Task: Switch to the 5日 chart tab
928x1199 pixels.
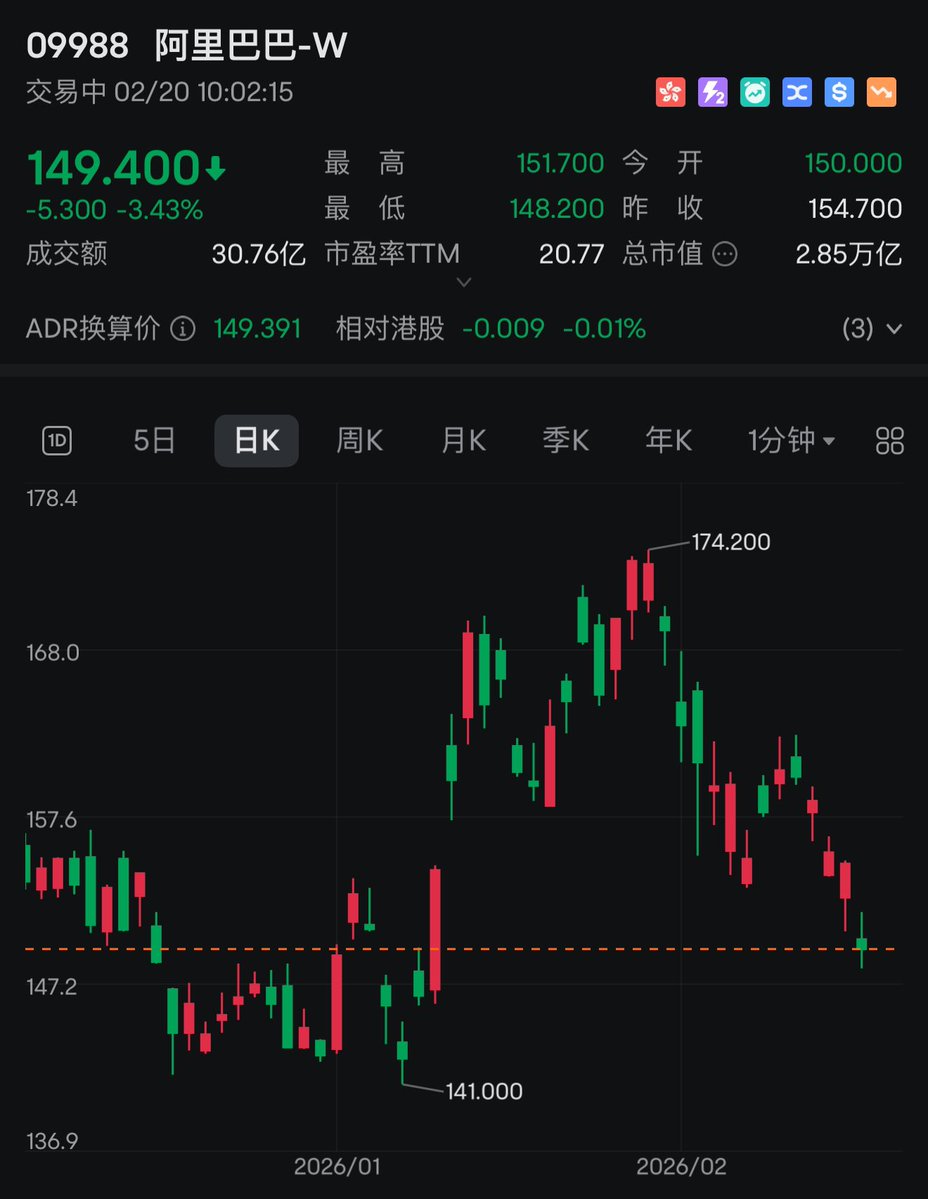Action: (x=154, y=440)
